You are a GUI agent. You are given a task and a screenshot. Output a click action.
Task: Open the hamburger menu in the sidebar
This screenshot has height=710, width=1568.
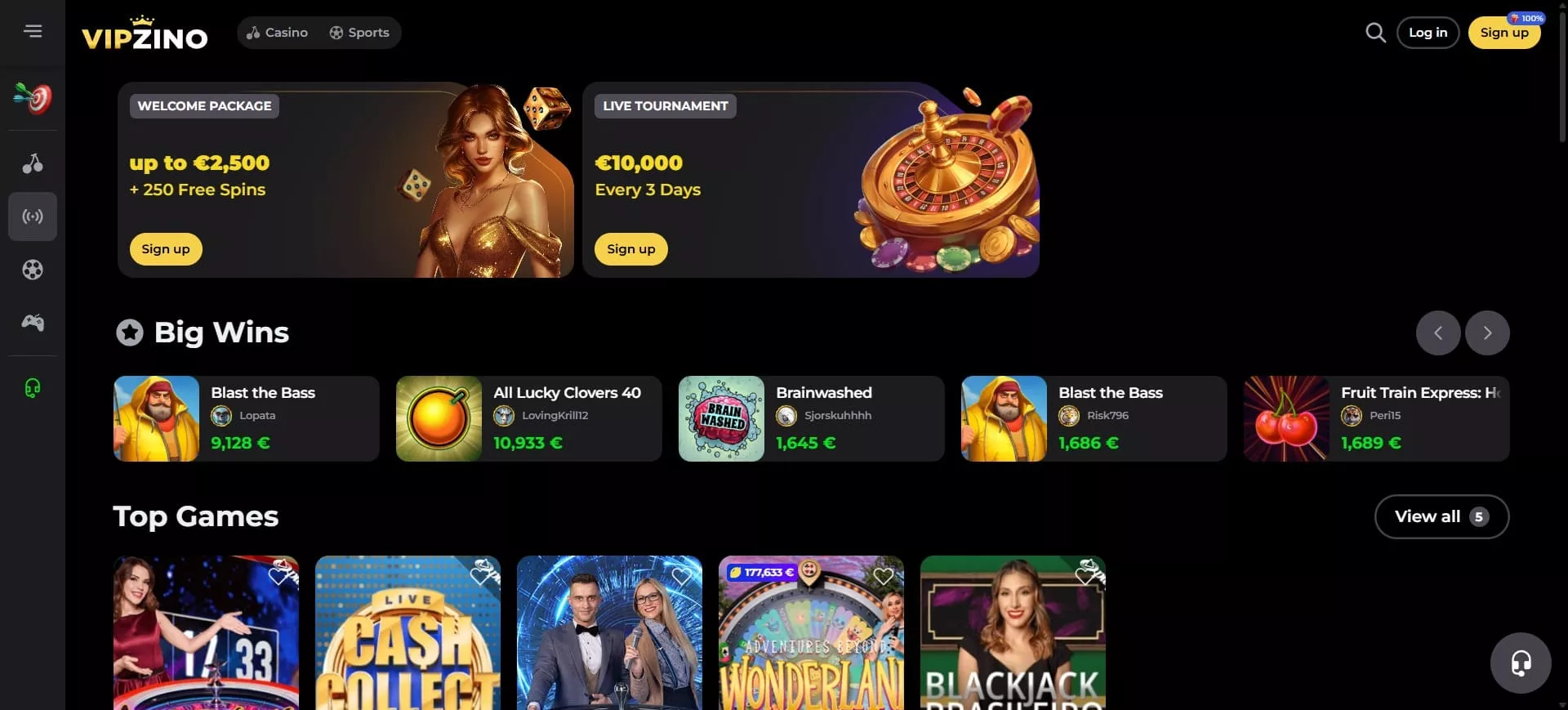(33, 31)
